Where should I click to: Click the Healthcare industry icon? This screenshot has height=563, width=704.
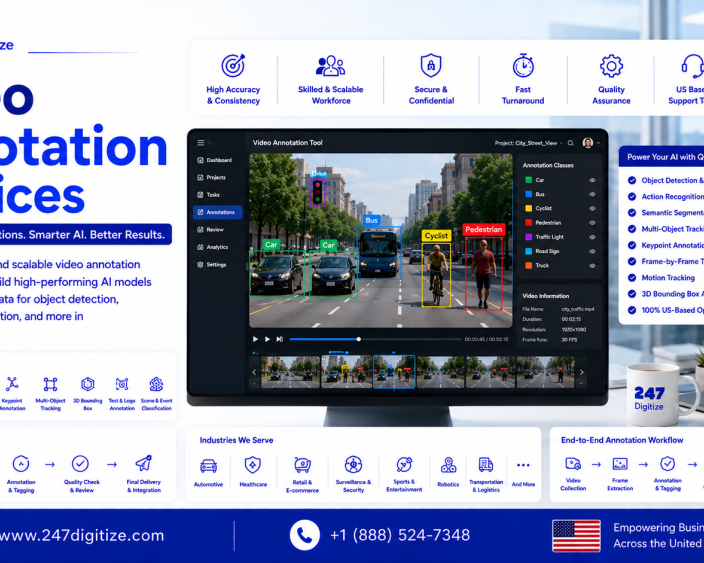(x=253, y=465)
